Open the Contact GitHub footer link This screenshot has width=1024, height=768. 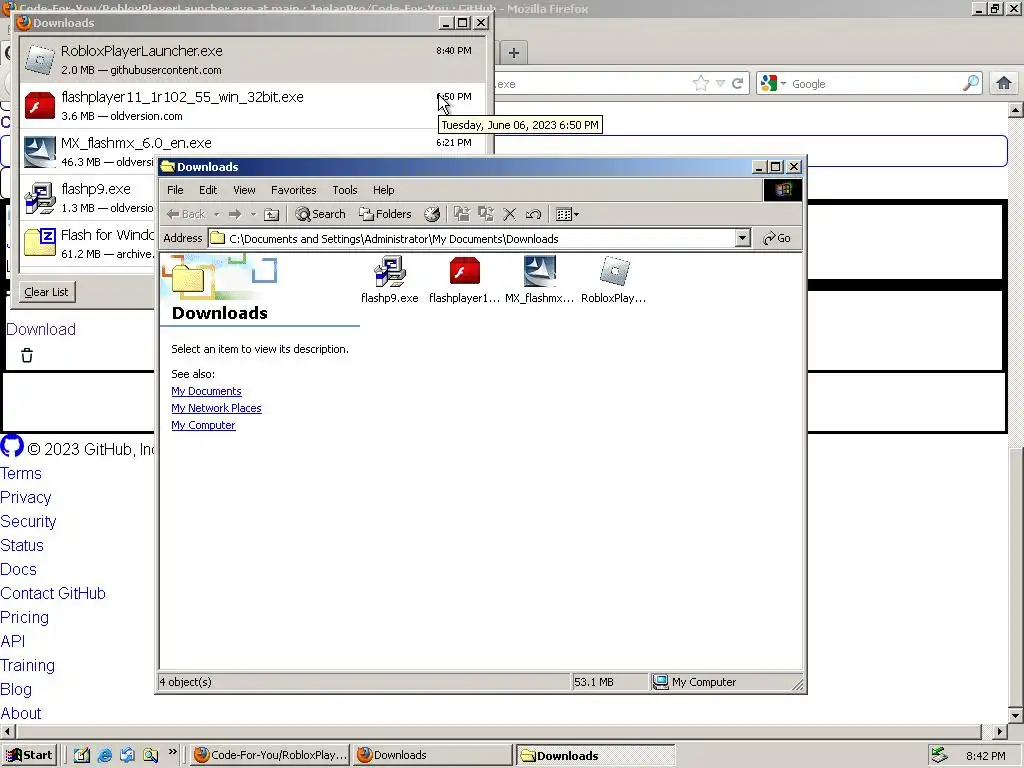pos(53,593)
